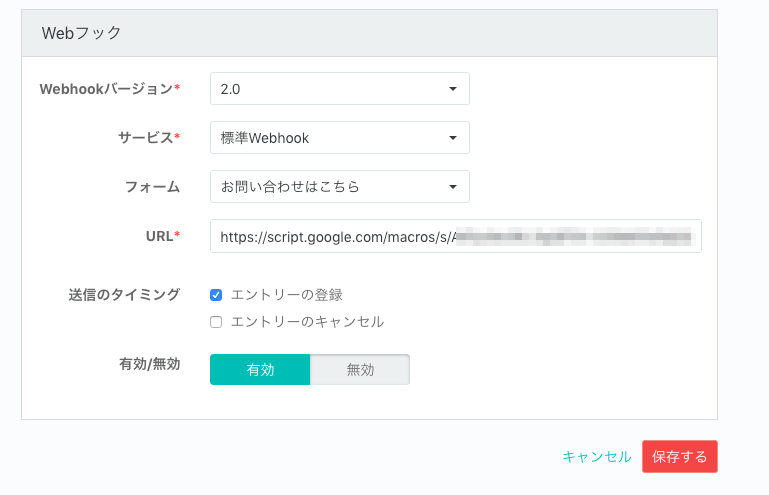Uncheck the エントリーの登録 checkbox
Image resolution: width=769 pixels, height=495 pixels.
[216, 295]
